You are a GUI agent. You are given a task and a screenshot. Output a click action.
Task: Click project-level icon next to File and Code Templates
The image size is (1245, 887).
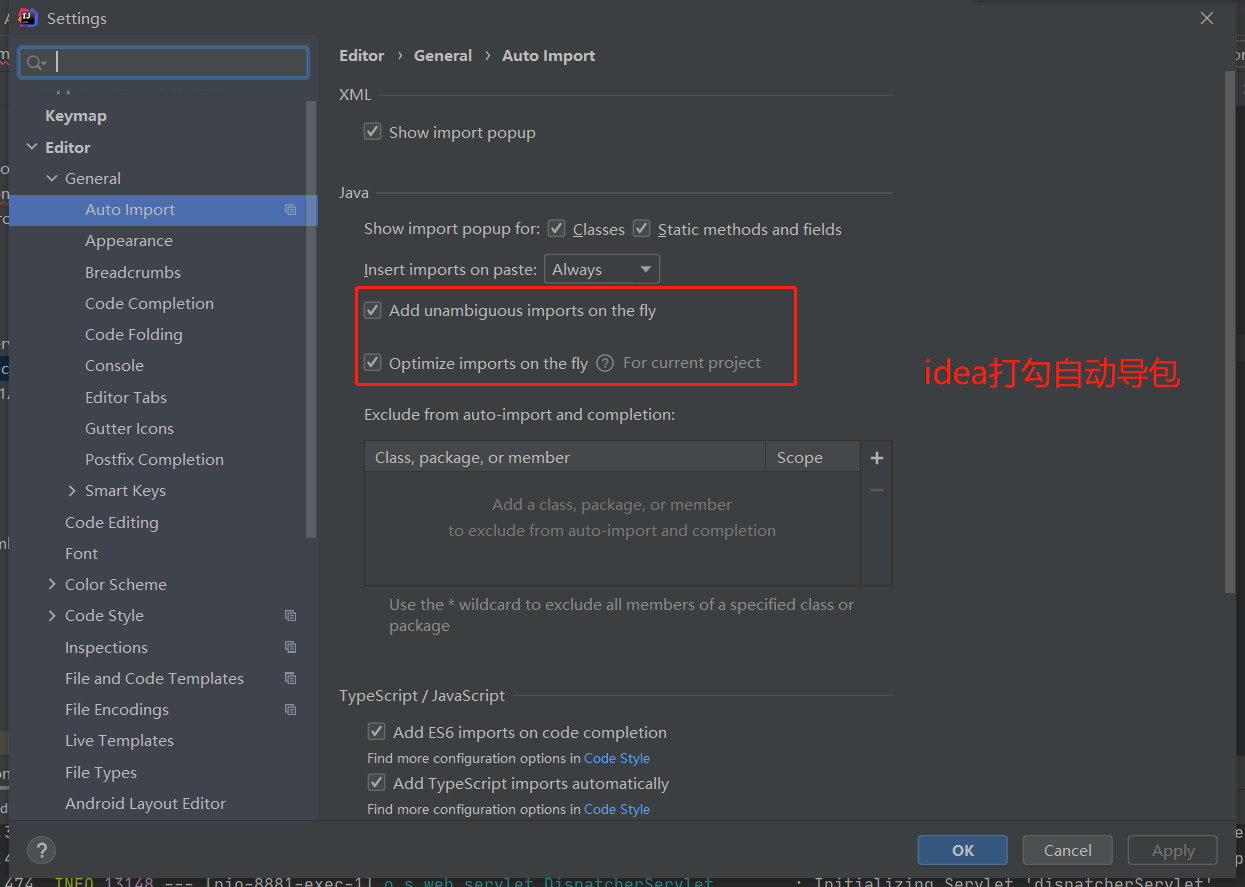point(290,678)
